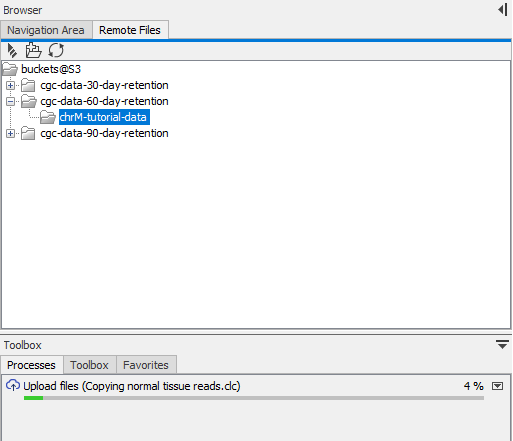Screen dimensions: 513x441
Task: Select the Remote Files tab
Action: point(130,30)
